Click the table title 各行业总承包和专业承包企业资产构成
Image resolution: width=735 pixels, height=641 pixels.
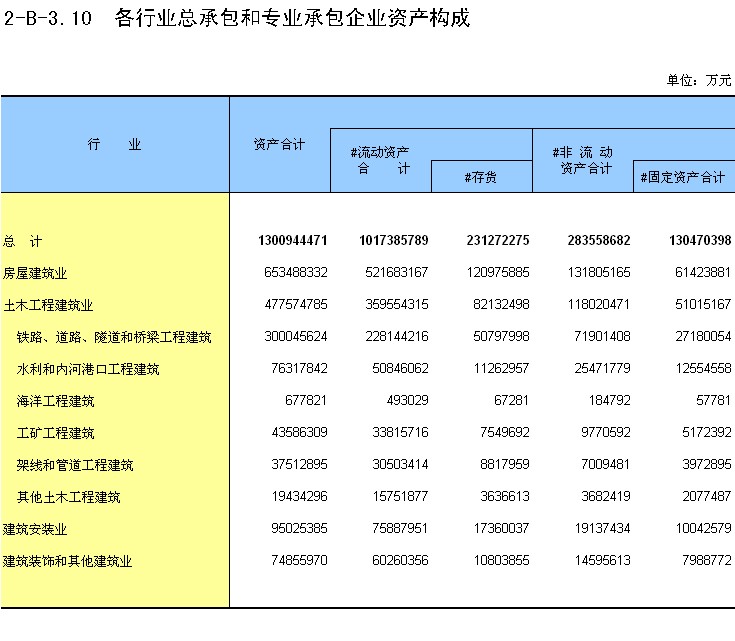coord(292,18)
